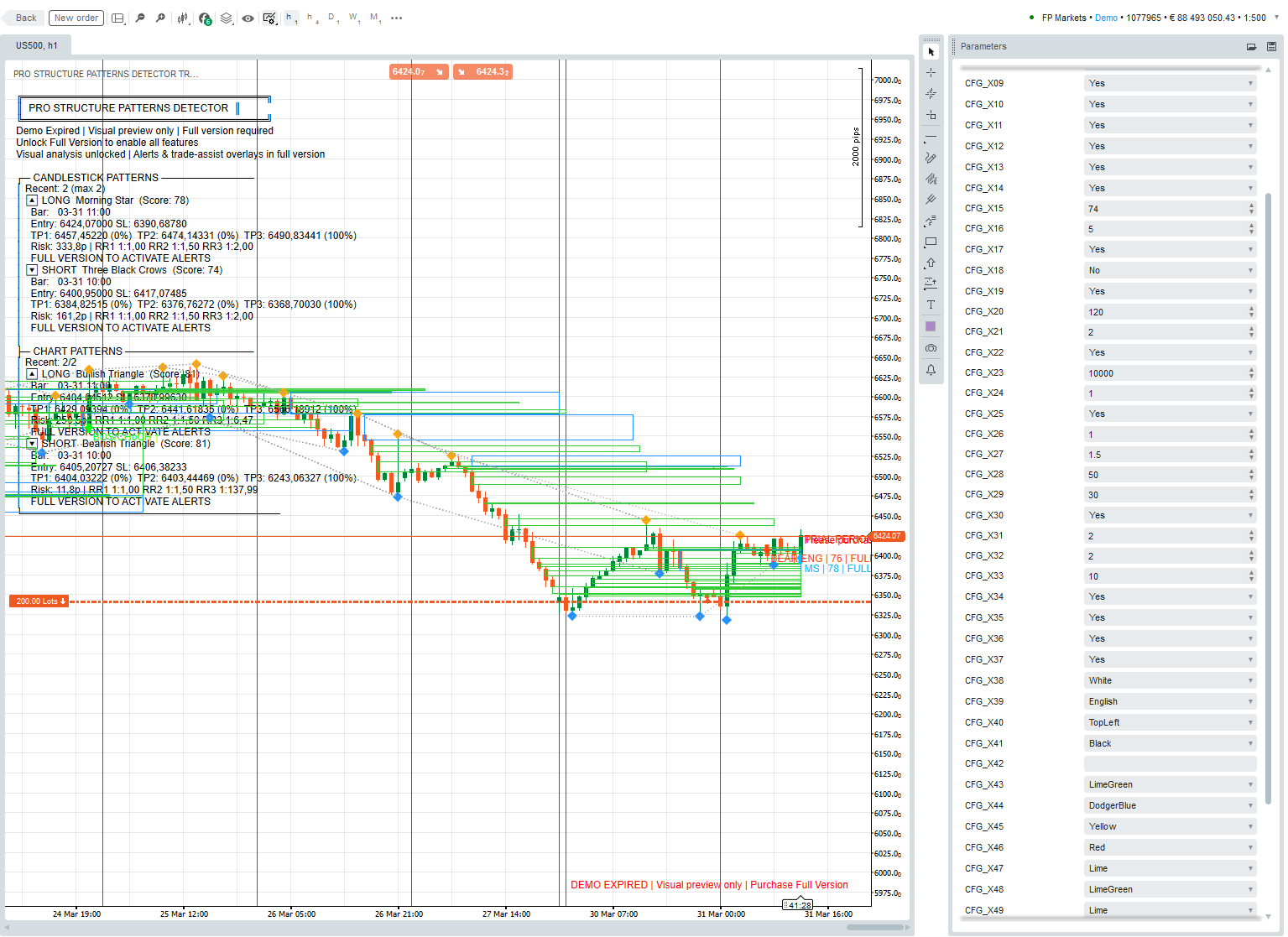Image resolution: width=1288 pixels, height=937 pixels.
Task: Click the Back button
Action: pos(26,18)
